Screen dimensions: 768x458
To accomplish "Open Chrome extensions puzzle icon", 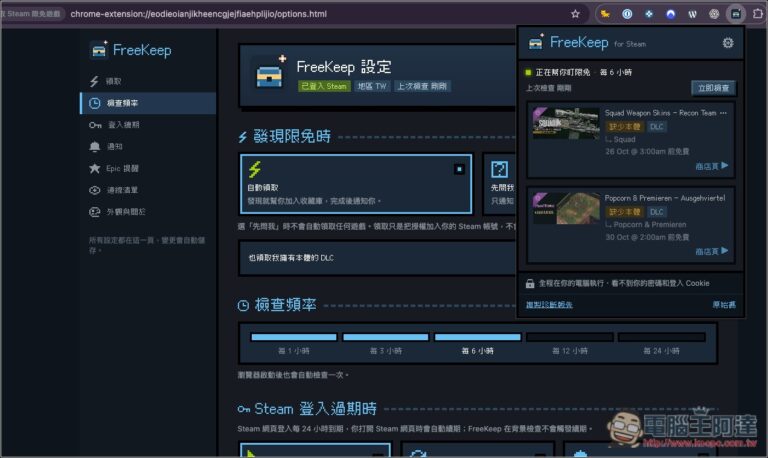I will (x=758, y=14).
